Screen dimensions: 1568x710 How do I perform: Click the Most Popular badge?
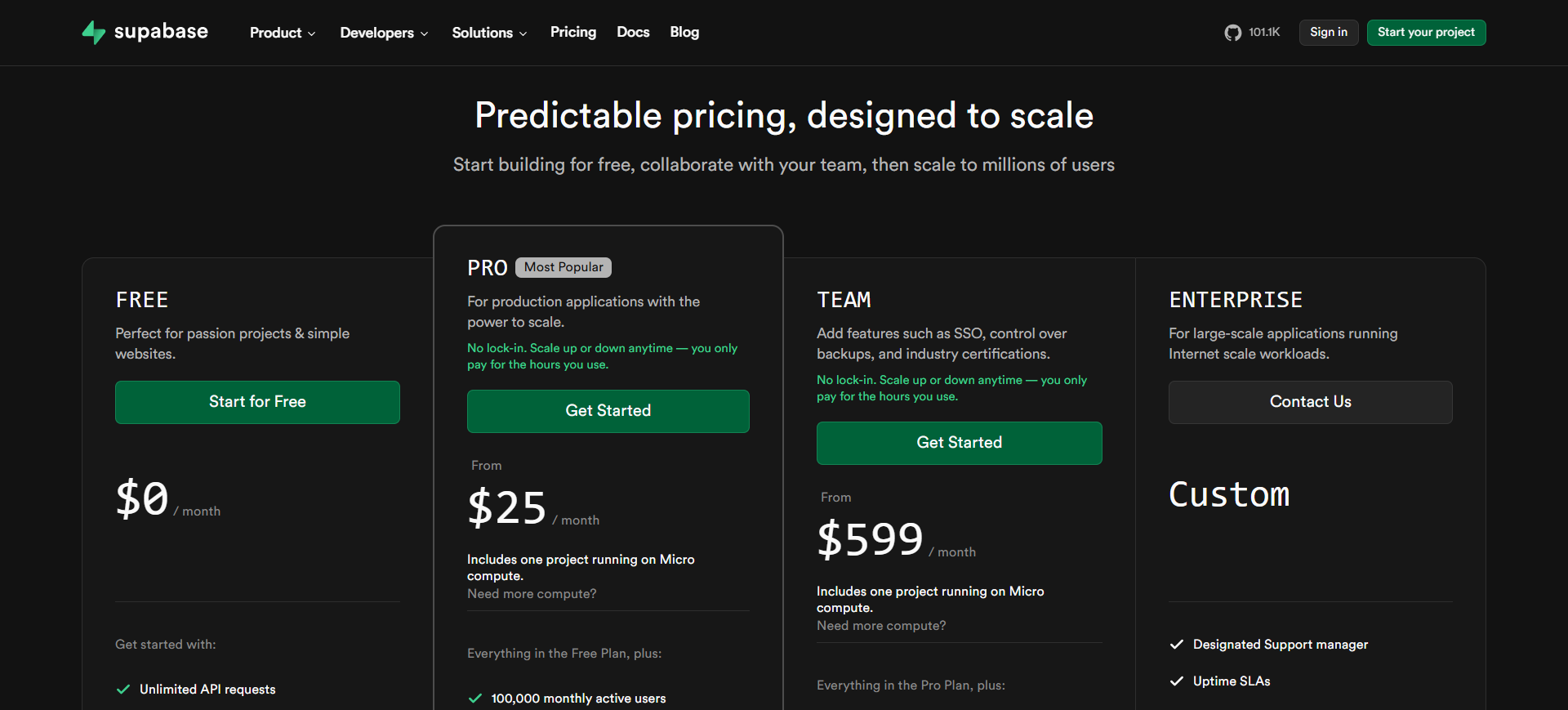tap(563, 267)
